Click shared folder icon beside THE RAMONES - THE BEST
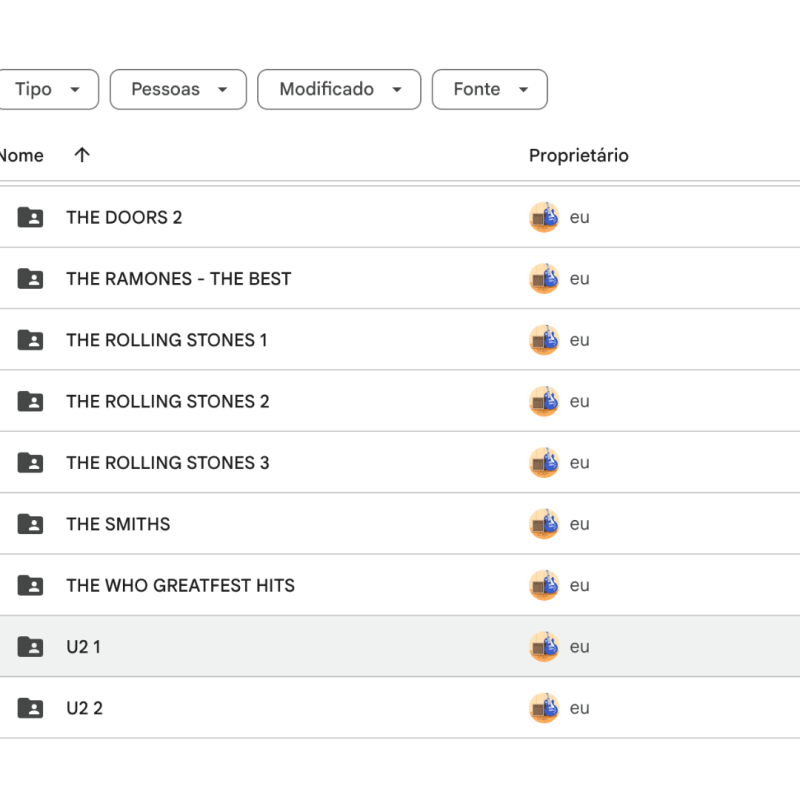Viewport: 800px width, 800px height. click(31, 279)
